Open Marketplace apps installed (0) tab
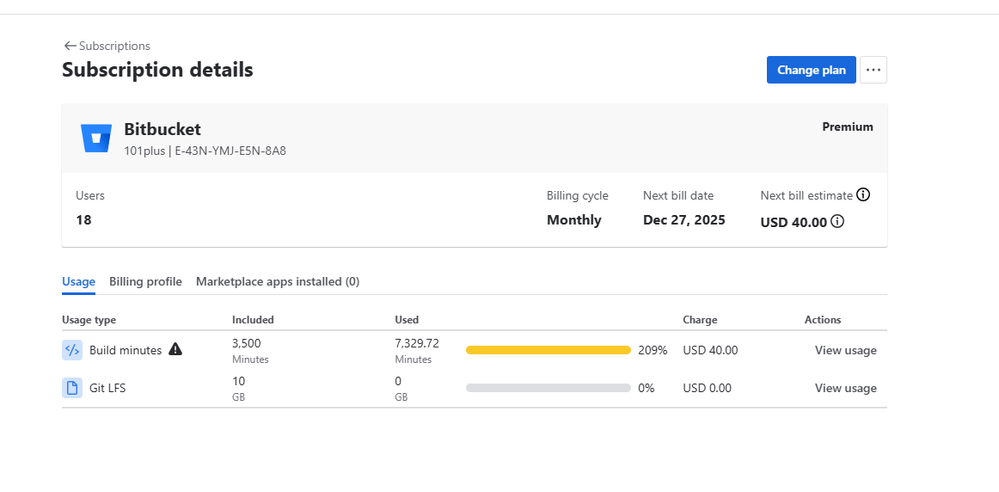Screen dimensions: 999x492 point(278,282)
